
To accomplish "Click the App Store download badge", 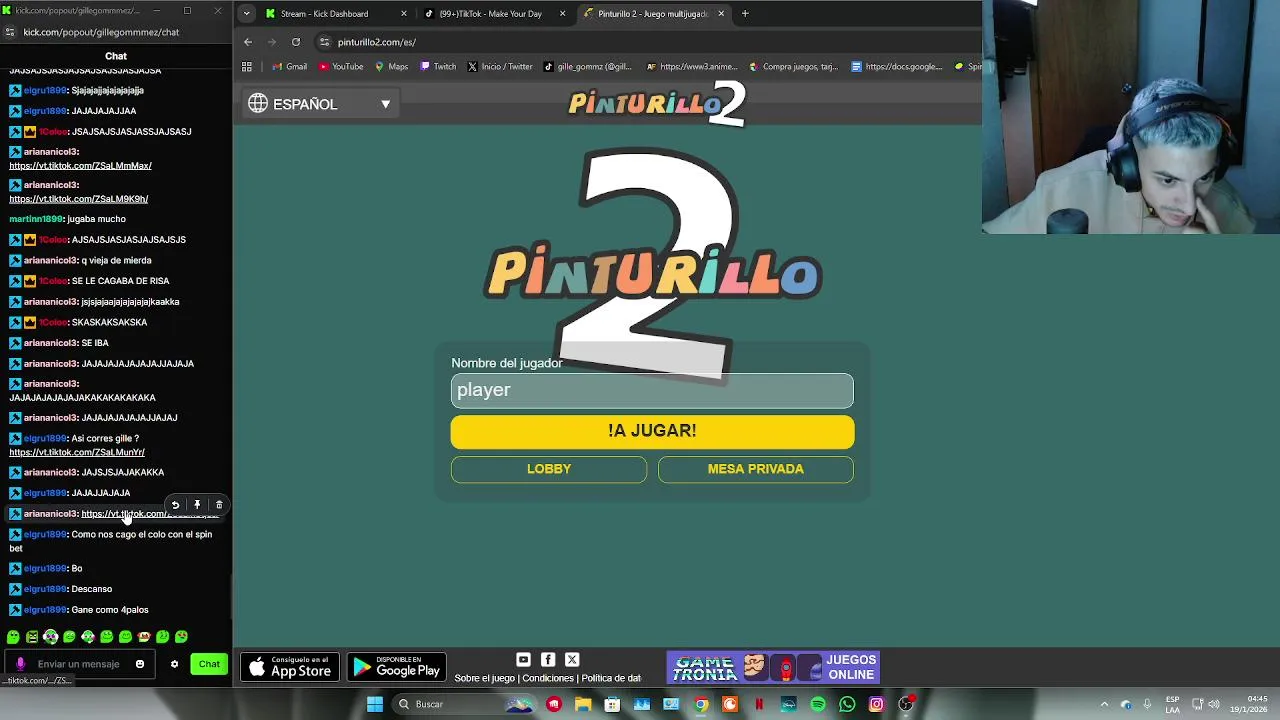I will [290, 667].
